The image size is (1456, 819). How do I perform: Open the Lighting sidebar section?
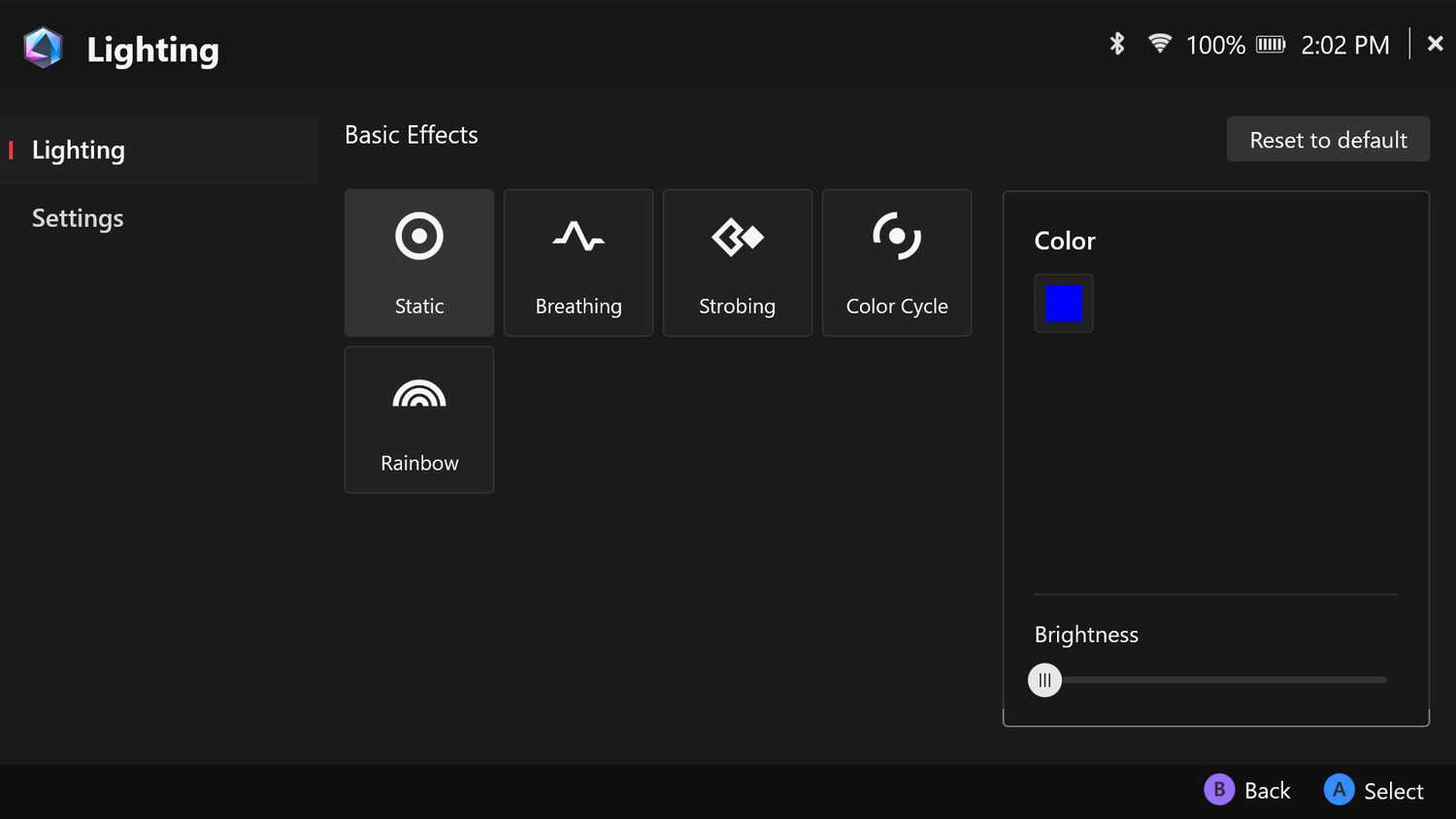pos(78,149)
